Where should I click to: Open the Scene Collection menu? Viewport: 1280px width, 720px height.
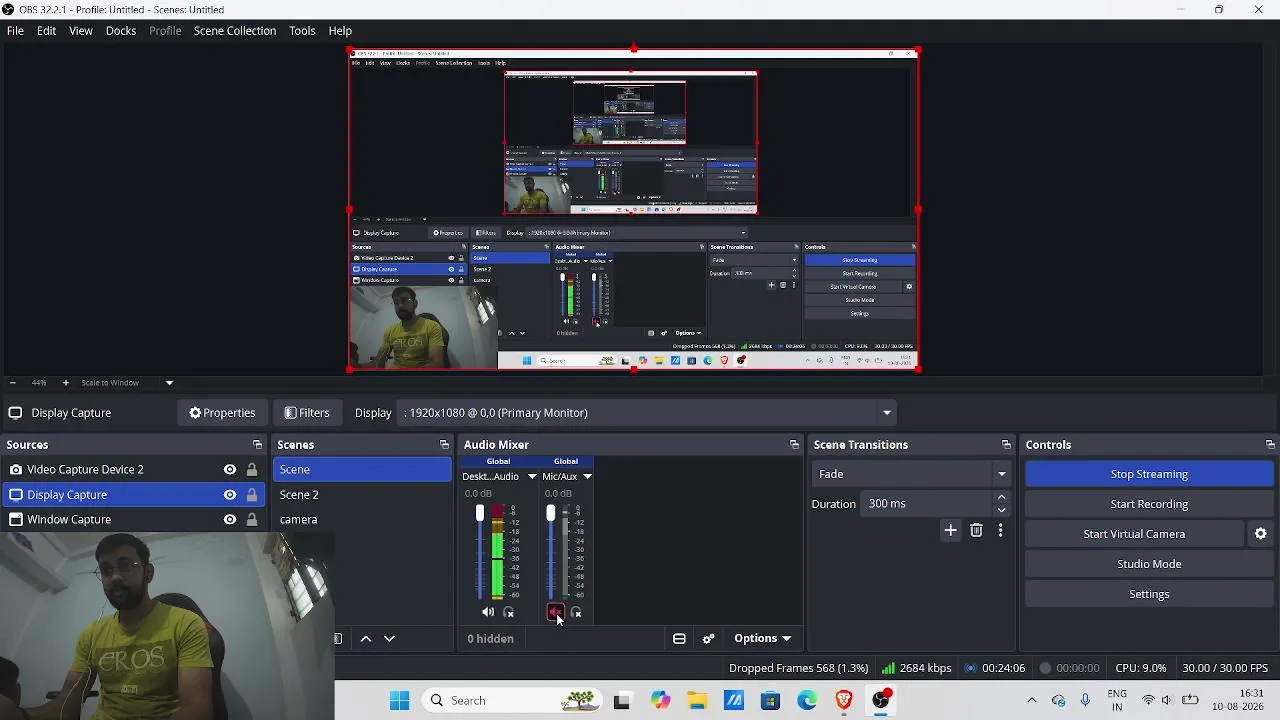tap(235, 31)
